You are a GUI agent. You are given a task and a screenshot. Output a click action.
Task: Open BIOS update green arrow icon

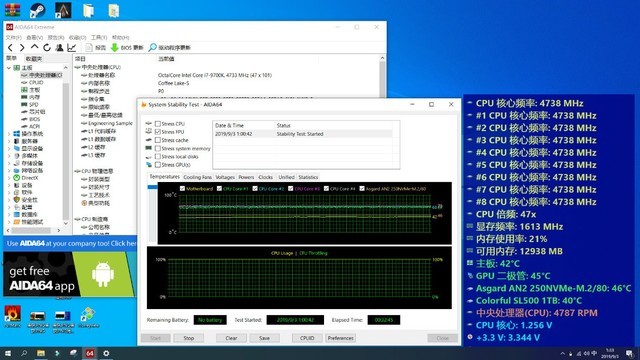115,48
